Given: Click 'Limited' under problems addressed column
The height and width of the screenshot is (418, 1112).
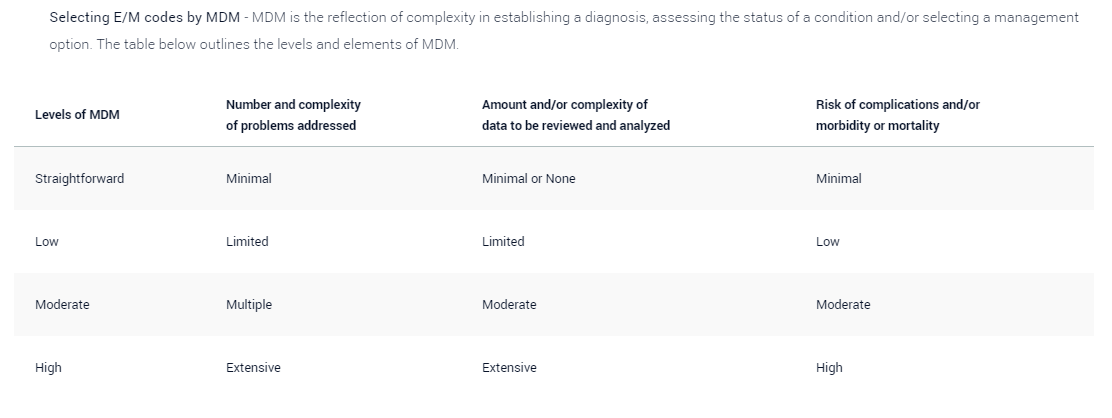Looking at the screenshot, I should [247, 242].
